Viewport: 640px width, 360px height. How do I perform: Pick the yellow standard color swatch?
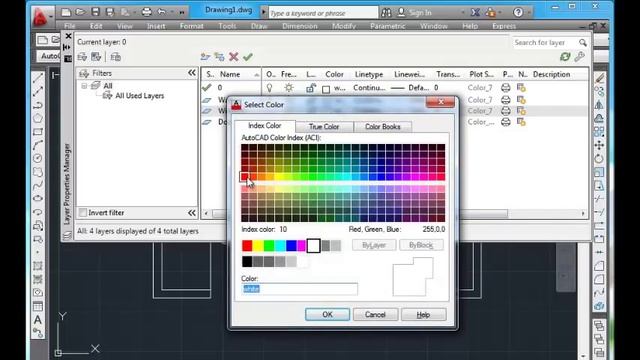258,245
